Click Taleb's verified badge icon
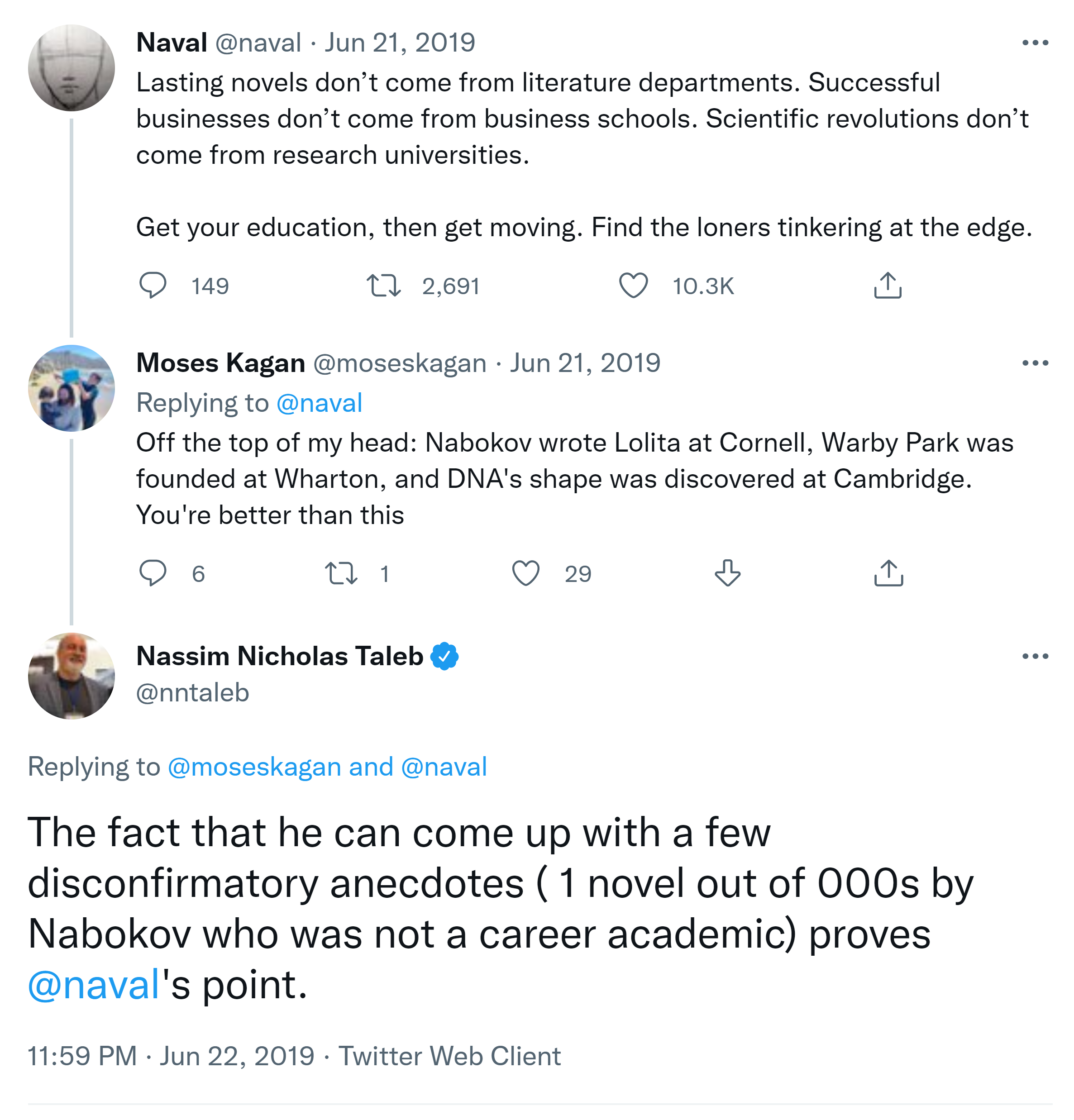The width and height of the screenshot is (1074, 1120). [x=444, y=656]
